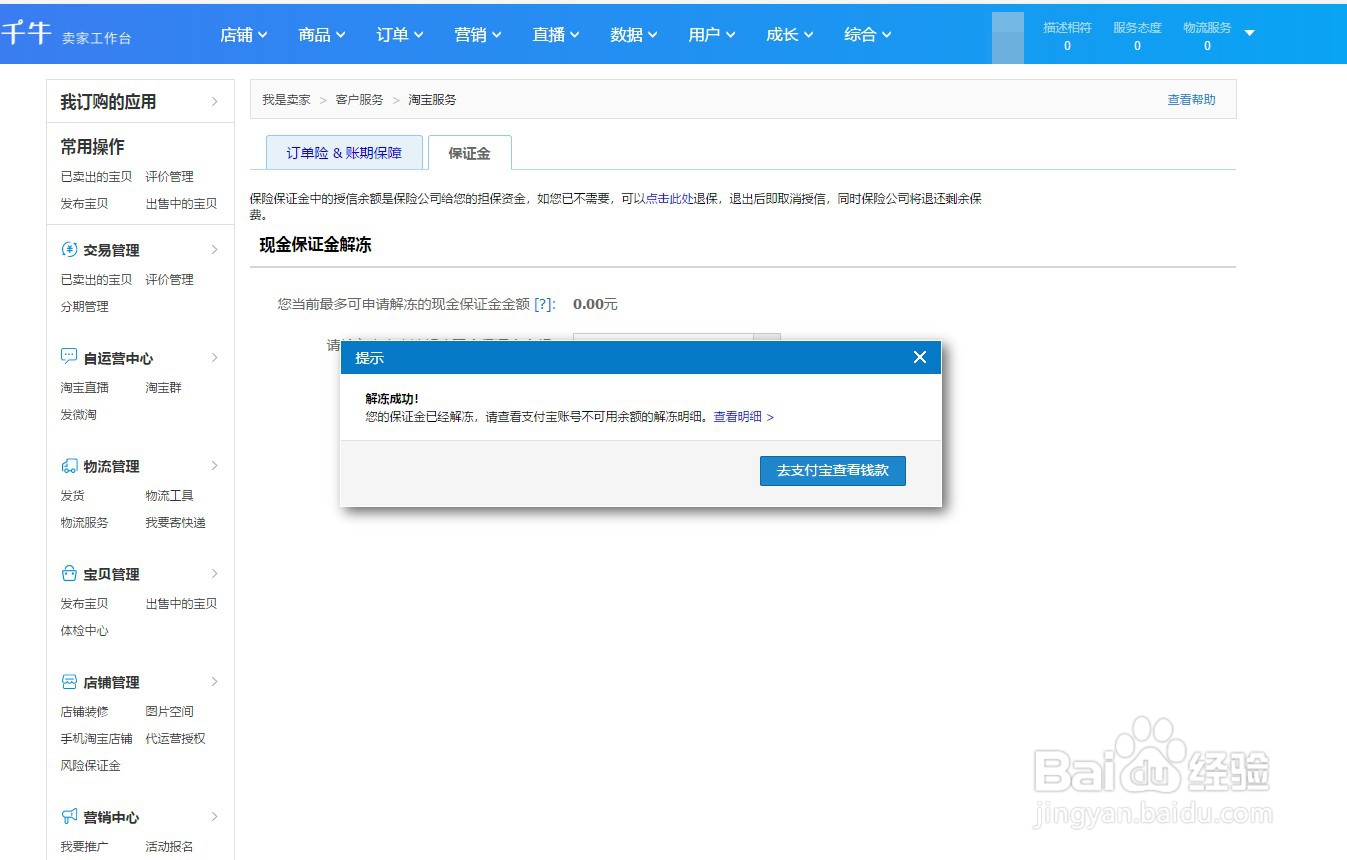Click the user avatar in the top bar

coord(1008,38)
